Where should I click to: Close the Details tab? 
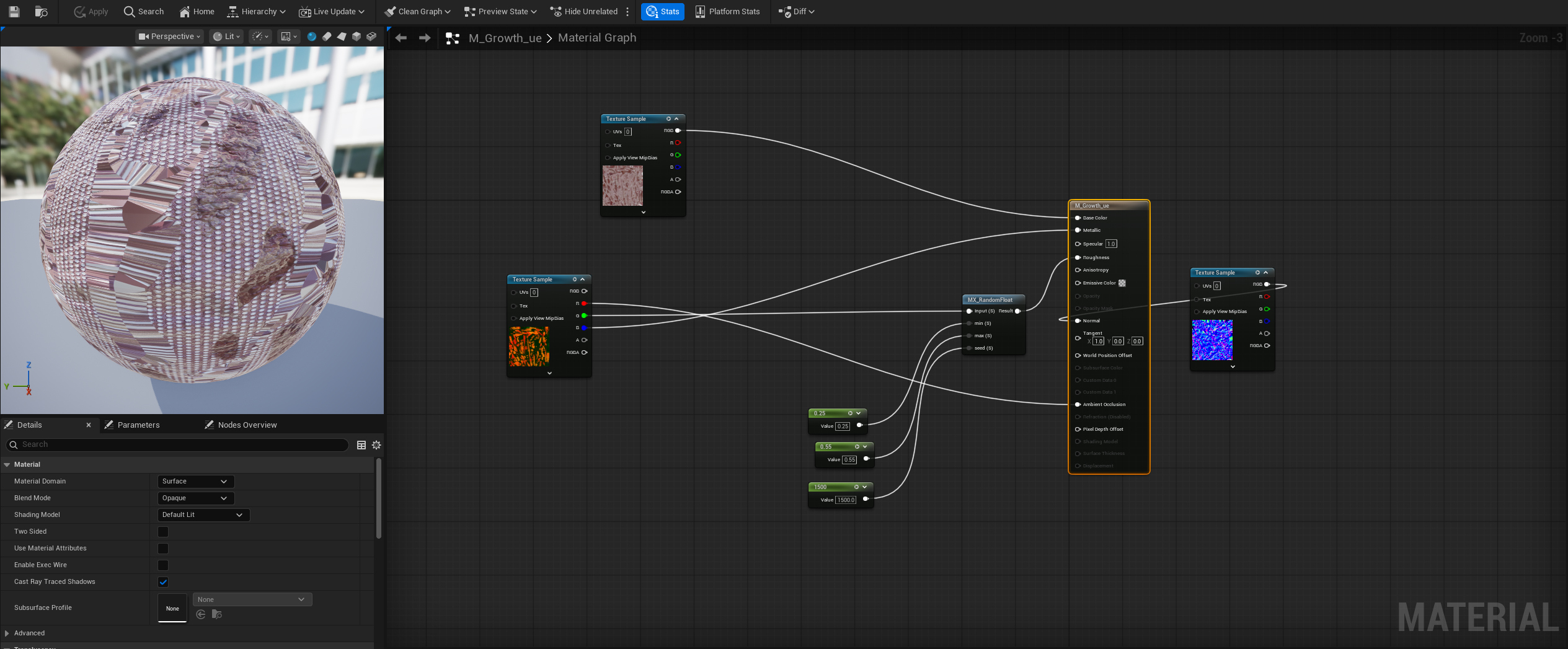(x=89, y=425)
